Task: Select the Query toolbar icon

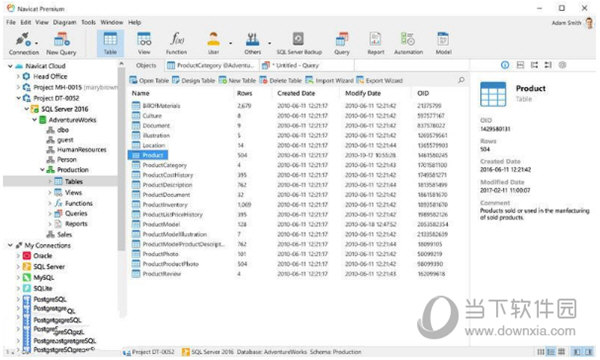Action: pyautogui.click(x=342, y=44)
